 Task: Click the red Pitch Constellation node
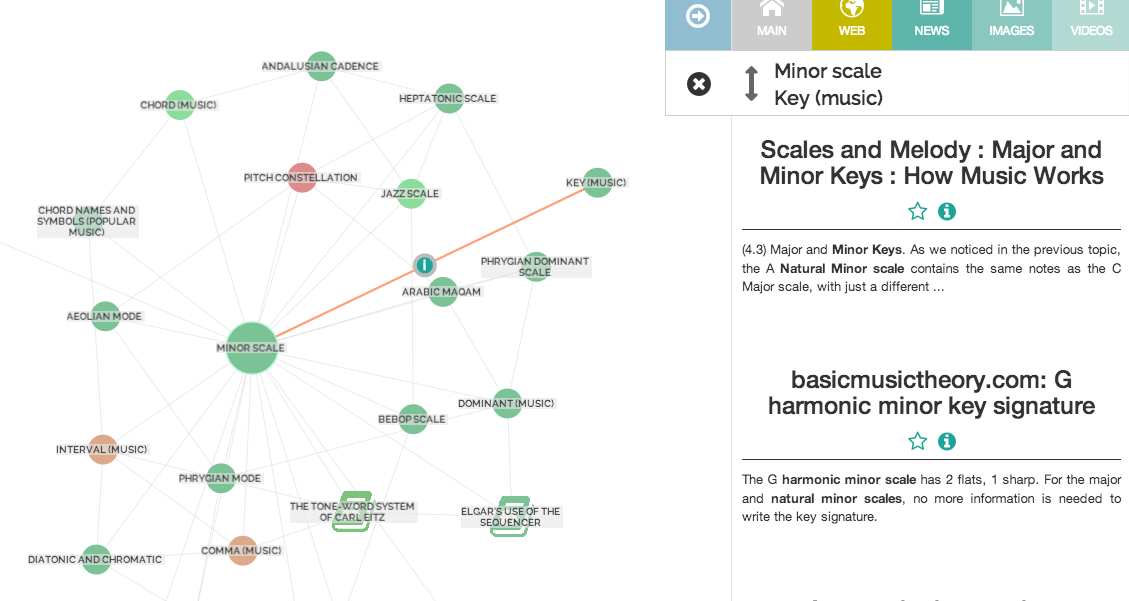(302, 178)
